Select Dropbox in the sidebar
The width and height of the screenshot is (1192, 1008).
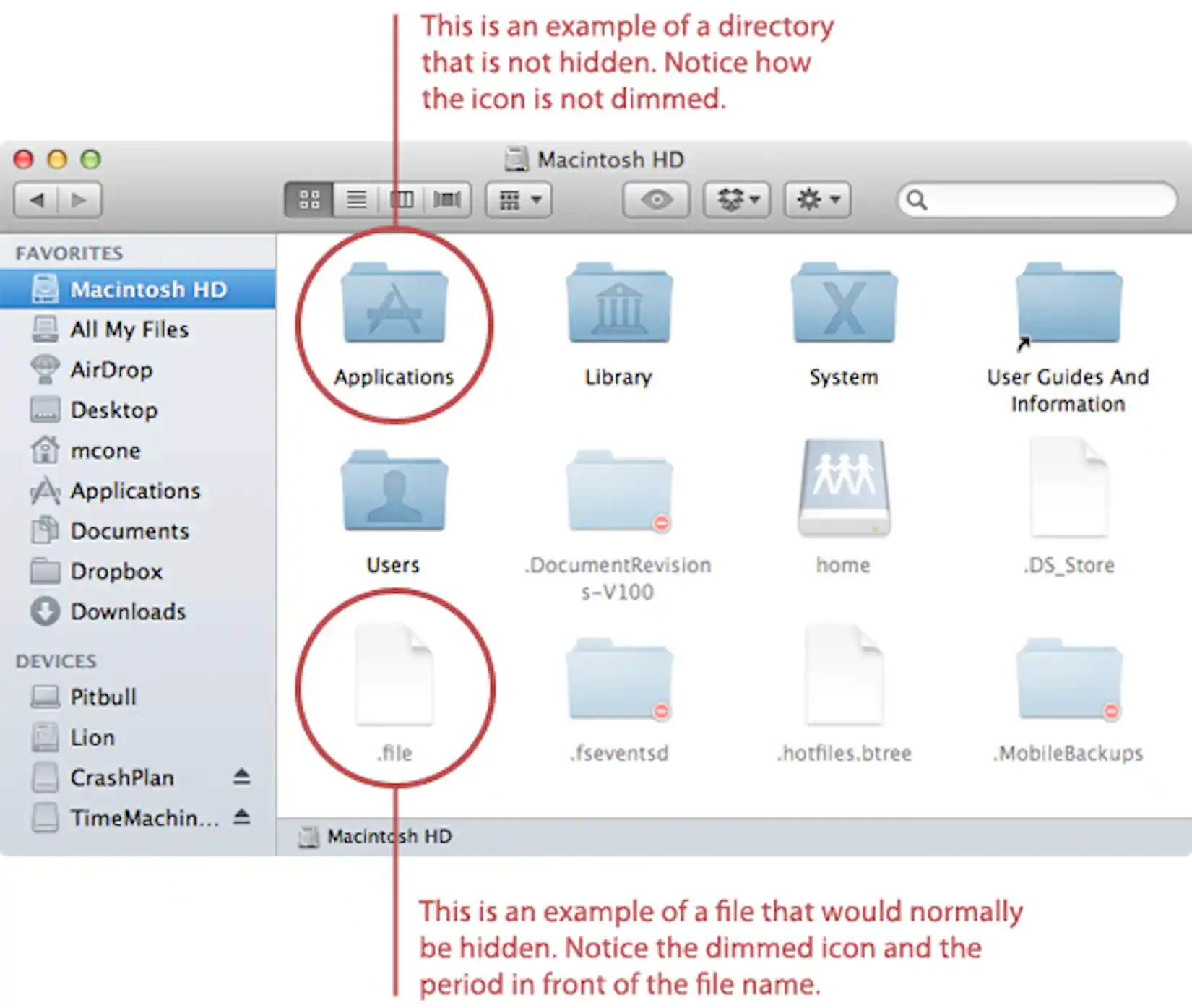pos(137,572)
